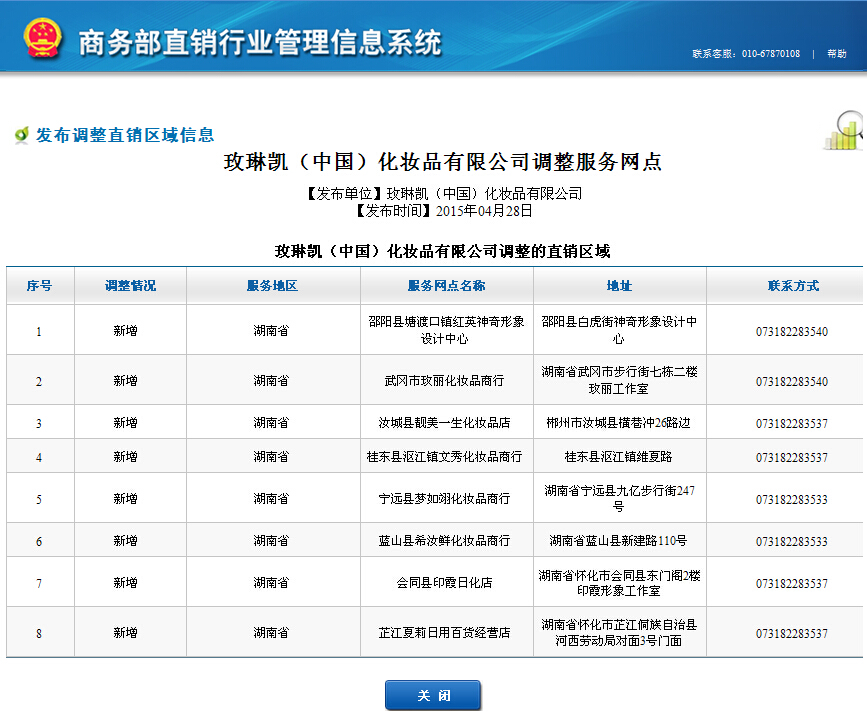
Task: Select address 湖南省武冈市步行街七栋二楼玫丽工作室
Action: pos(619,380)
